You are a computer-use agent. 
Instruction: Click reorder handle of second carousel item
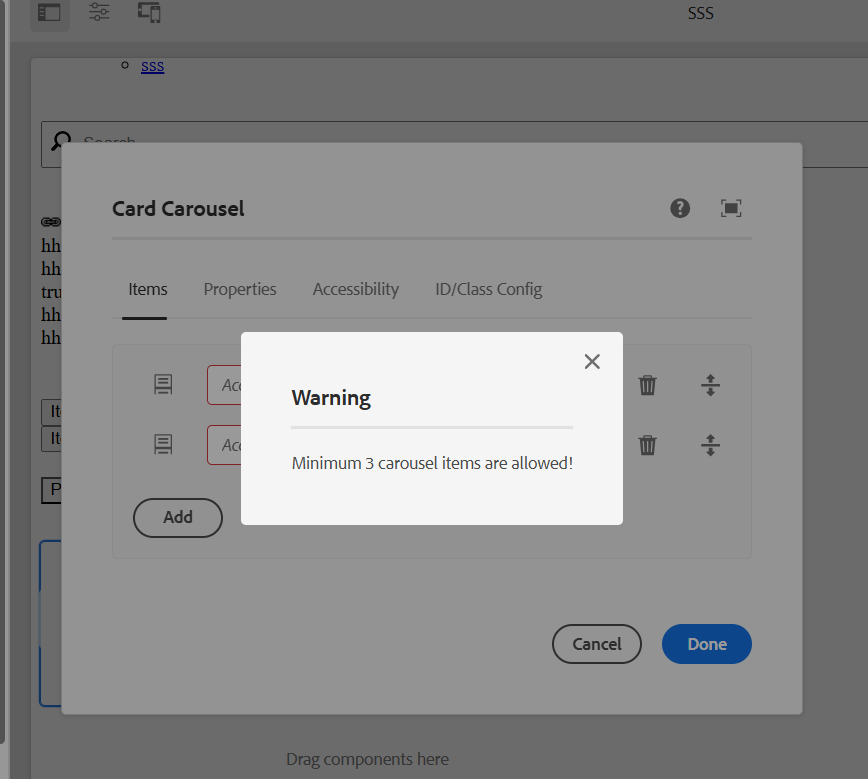pos(710,445)
